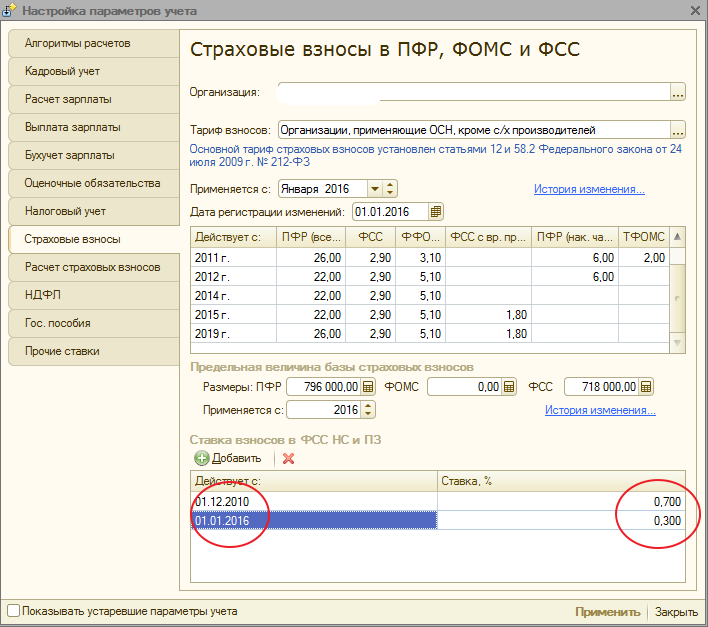The width and height of the screenshot is (708, 627).
Task: Open calculator for ФСС limit amount
Action: pyautogui.click(x=646, y=387)
